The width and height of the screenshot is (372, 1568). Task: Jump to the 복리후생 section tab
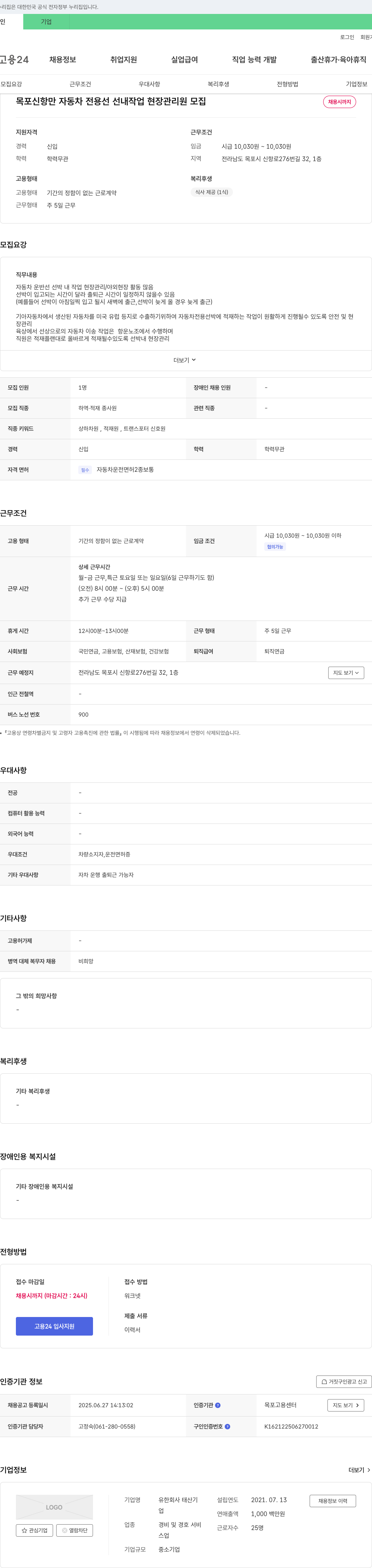tap(219, 84)
